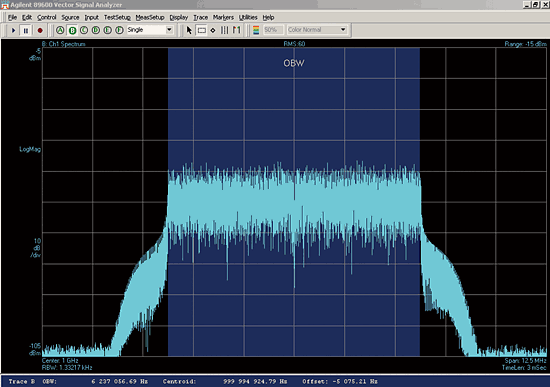Viewport: 550px width, 387px height.
Task: Click the Offset value -5 075.21 Hz
Action: click(355, 381)
